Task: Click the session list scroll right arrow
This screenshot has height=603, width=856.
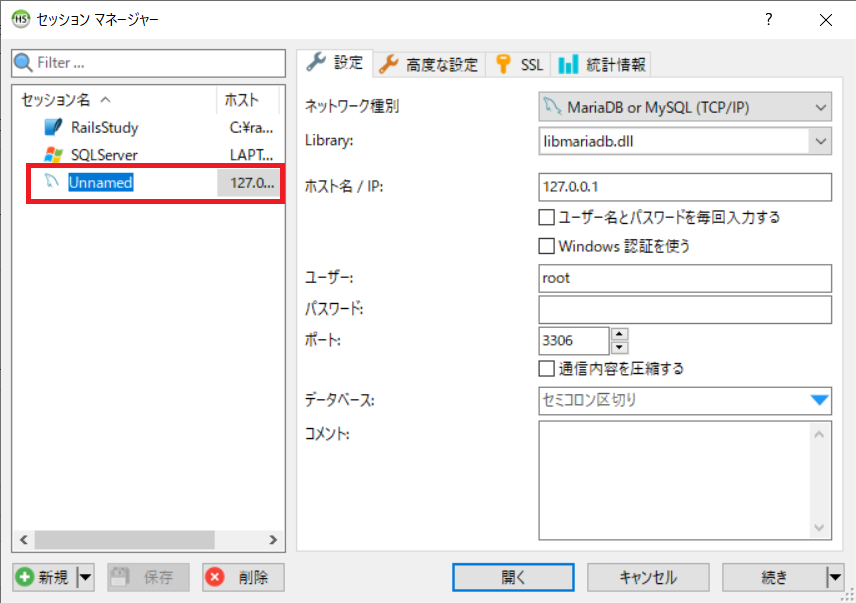Action: click(x=273, y=540)
